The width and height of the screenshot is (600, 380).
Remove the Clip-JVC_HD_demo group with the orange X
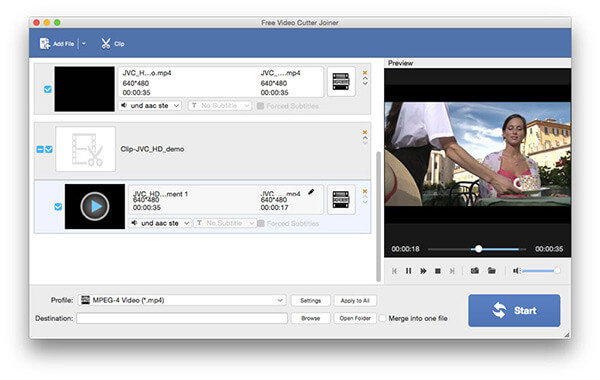point(365,132)
